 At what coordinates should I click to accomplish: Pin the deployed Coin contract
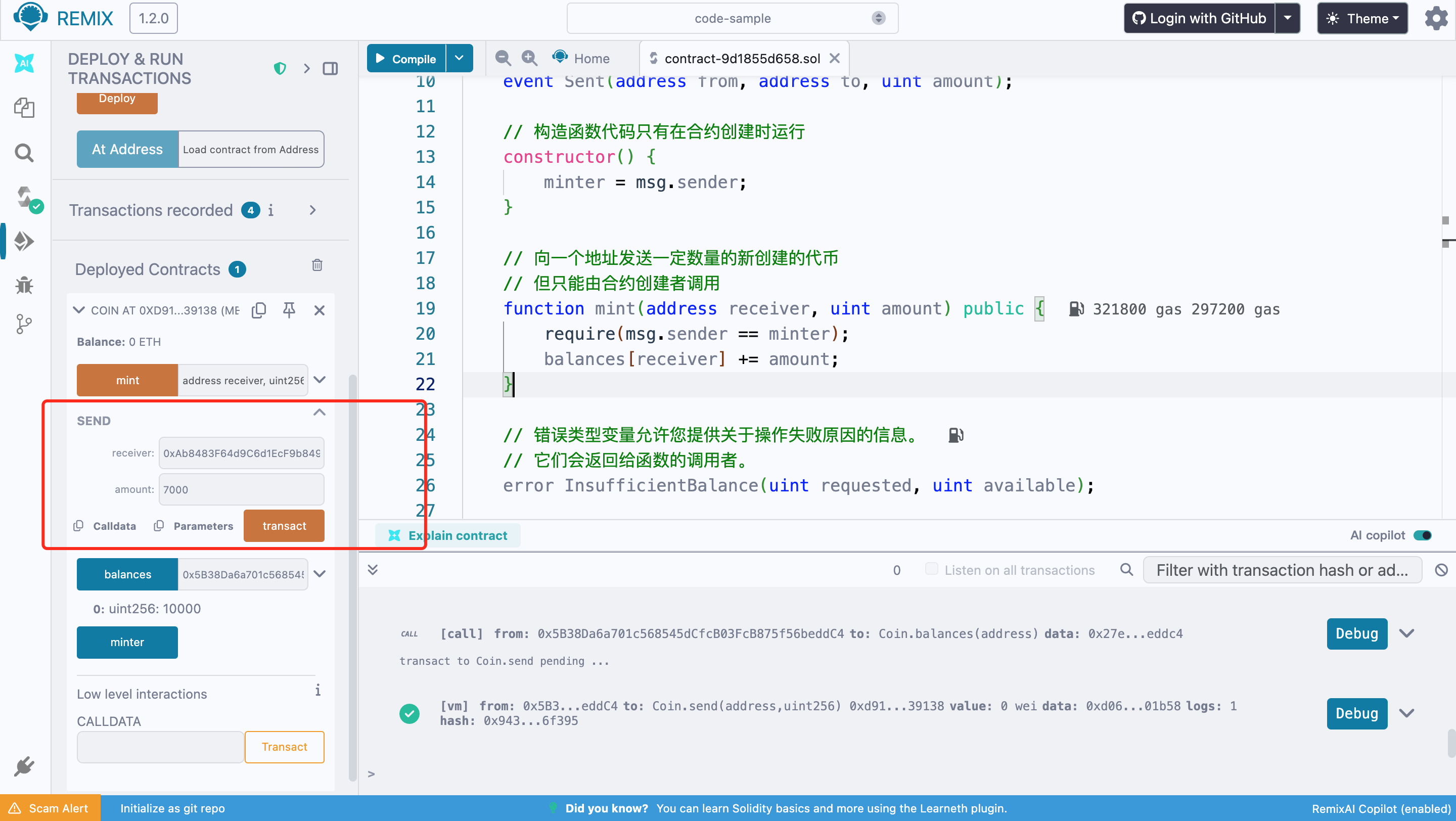289,309
